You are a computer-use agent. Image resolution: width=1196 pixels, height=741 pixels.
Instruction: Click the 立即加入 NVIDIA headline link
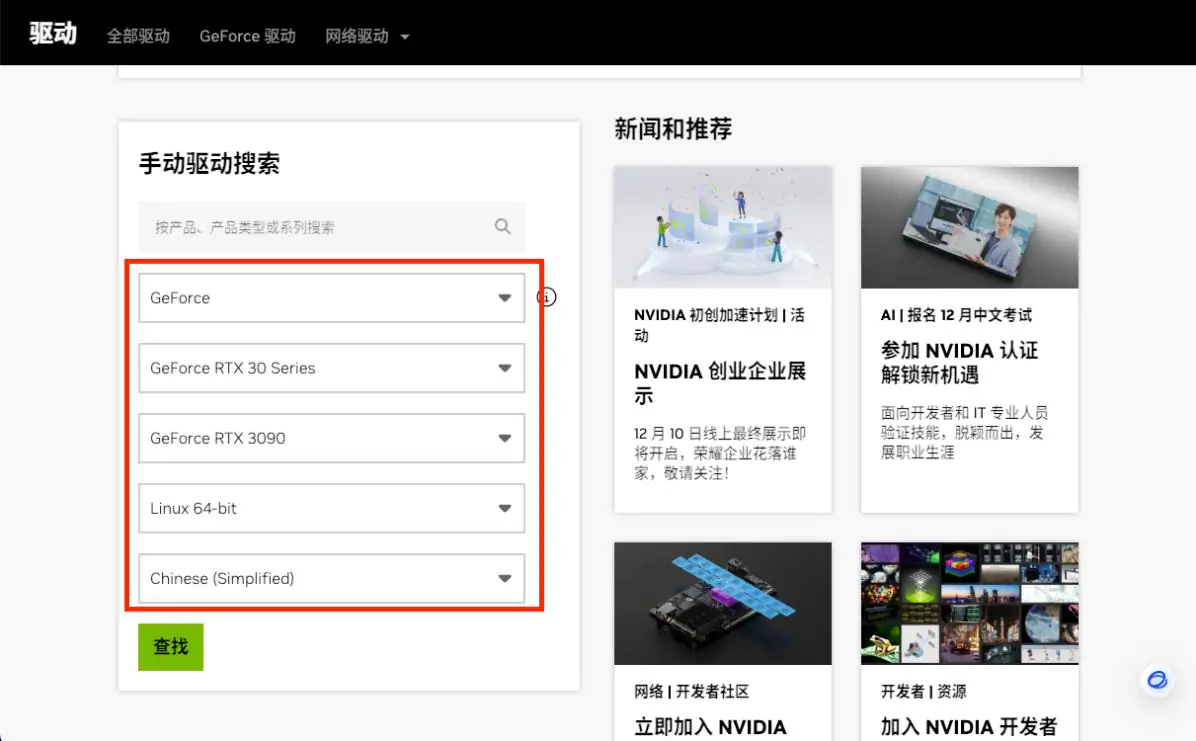coord(709,726)
